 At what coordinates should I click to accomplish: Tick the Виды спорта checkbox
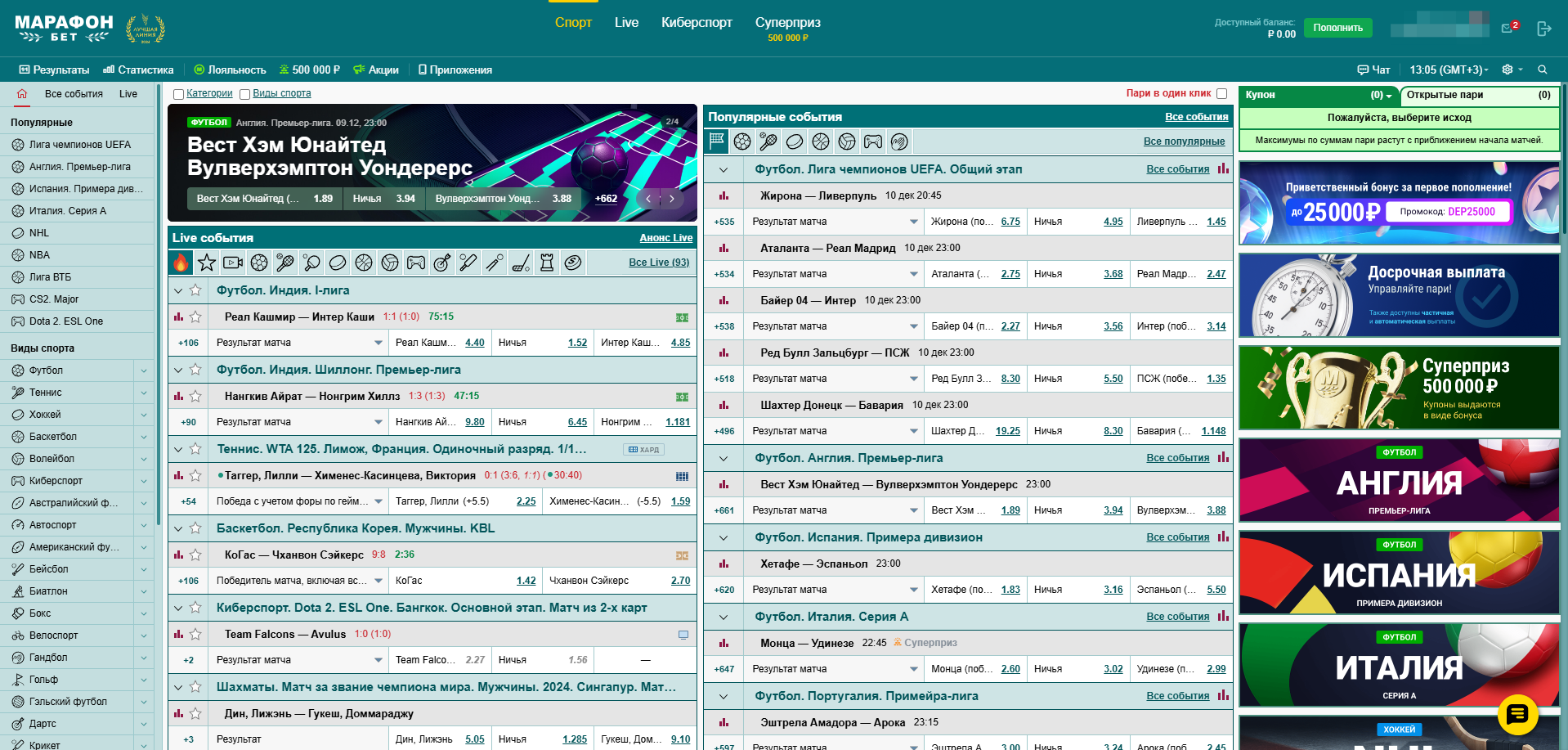244,94
